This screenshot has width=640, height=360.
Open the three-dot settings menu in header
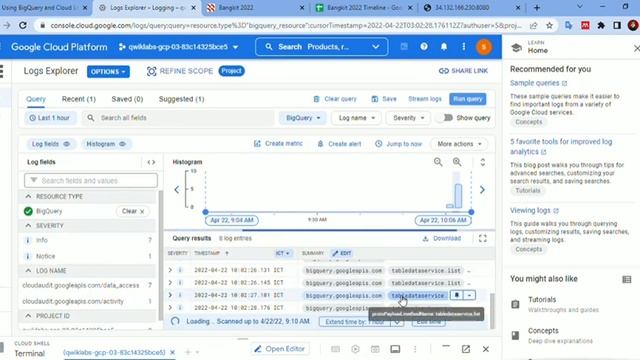tap(464, 47)
